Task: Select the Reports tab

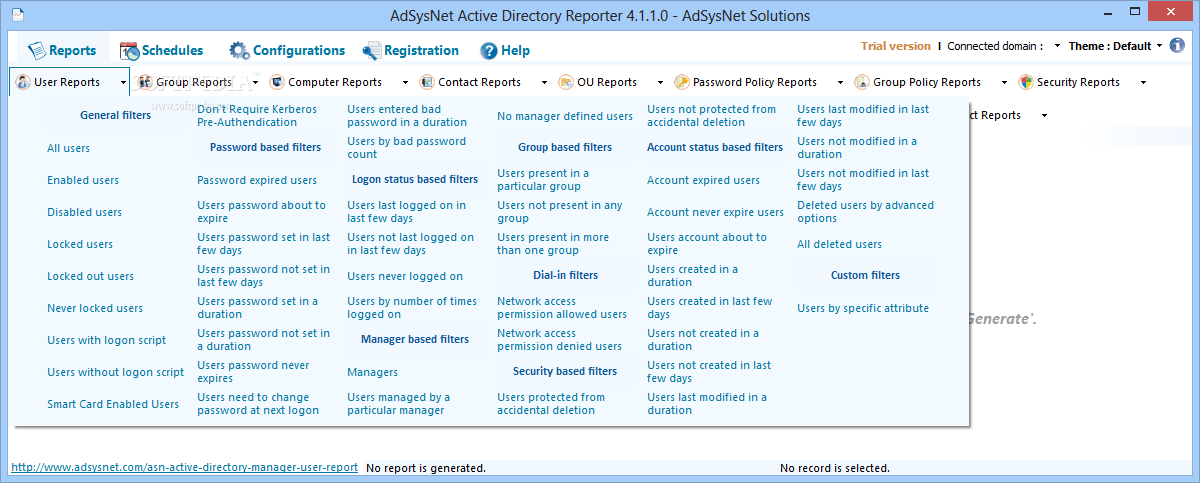Action: tap(62, 50)
